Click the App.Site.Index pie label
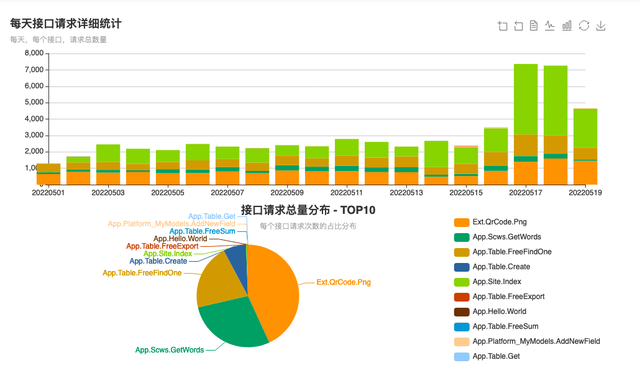This screenshot has height=378, width=640. 167,253
